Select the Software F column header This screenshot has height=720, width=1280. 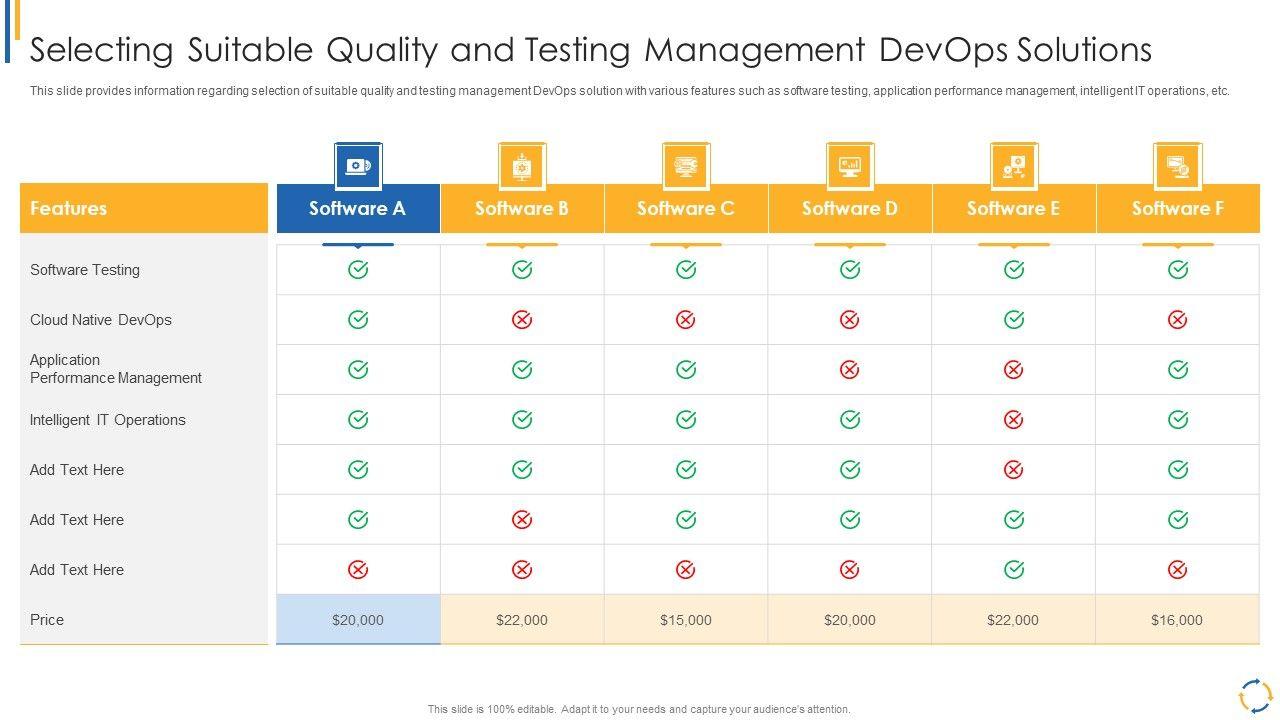(1177, 209)
